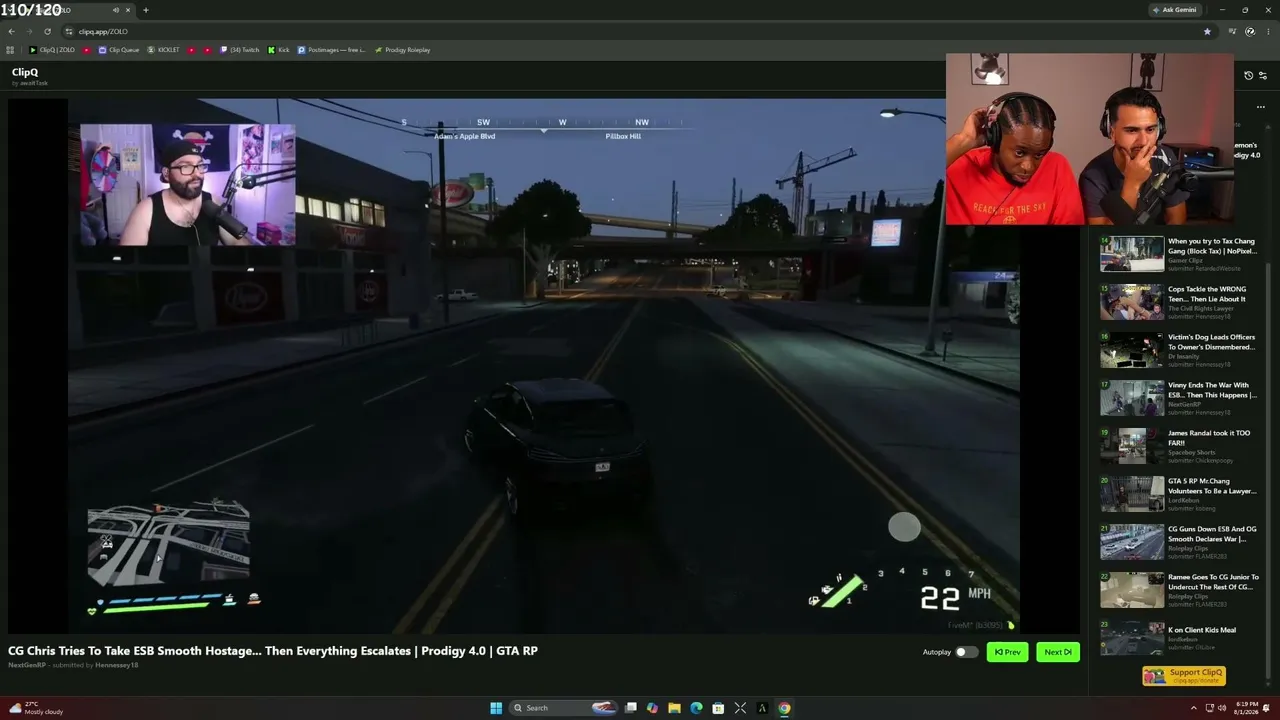
Task: Go back to the previous browser page
Action: (x=11, y=31)
